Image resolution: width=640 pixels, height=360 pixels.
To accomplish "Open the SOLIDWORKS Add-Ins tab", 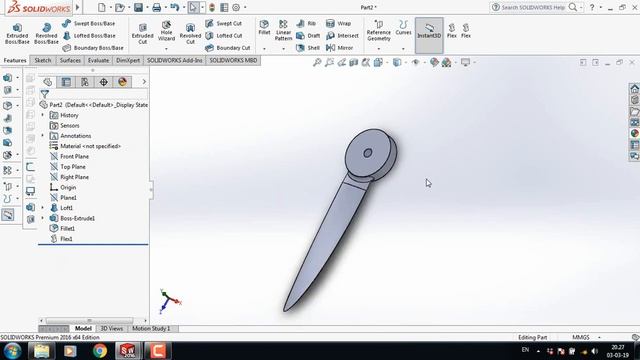I will click(x=174, y=60).
